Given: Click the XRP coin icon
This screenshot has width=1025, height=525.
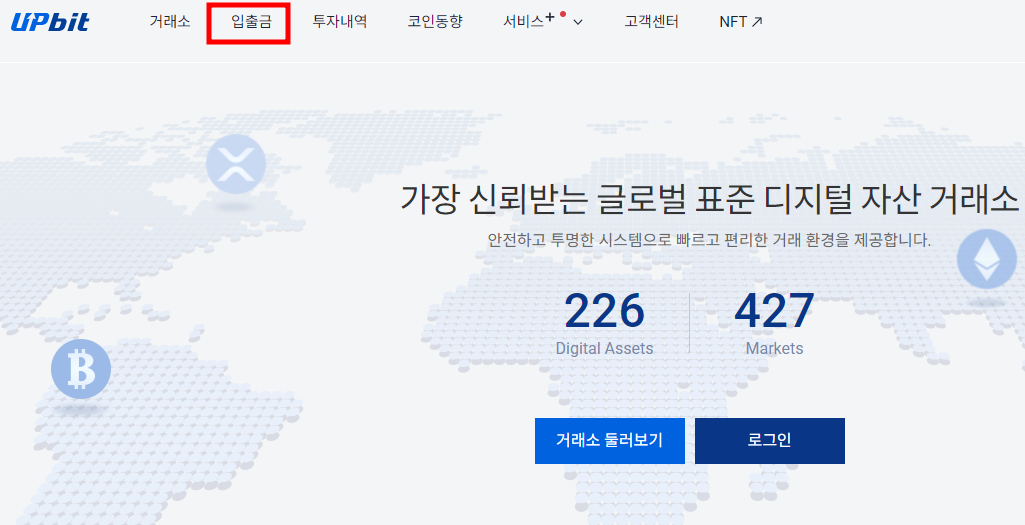Looking at the screenshot, I should pos(236,164).
